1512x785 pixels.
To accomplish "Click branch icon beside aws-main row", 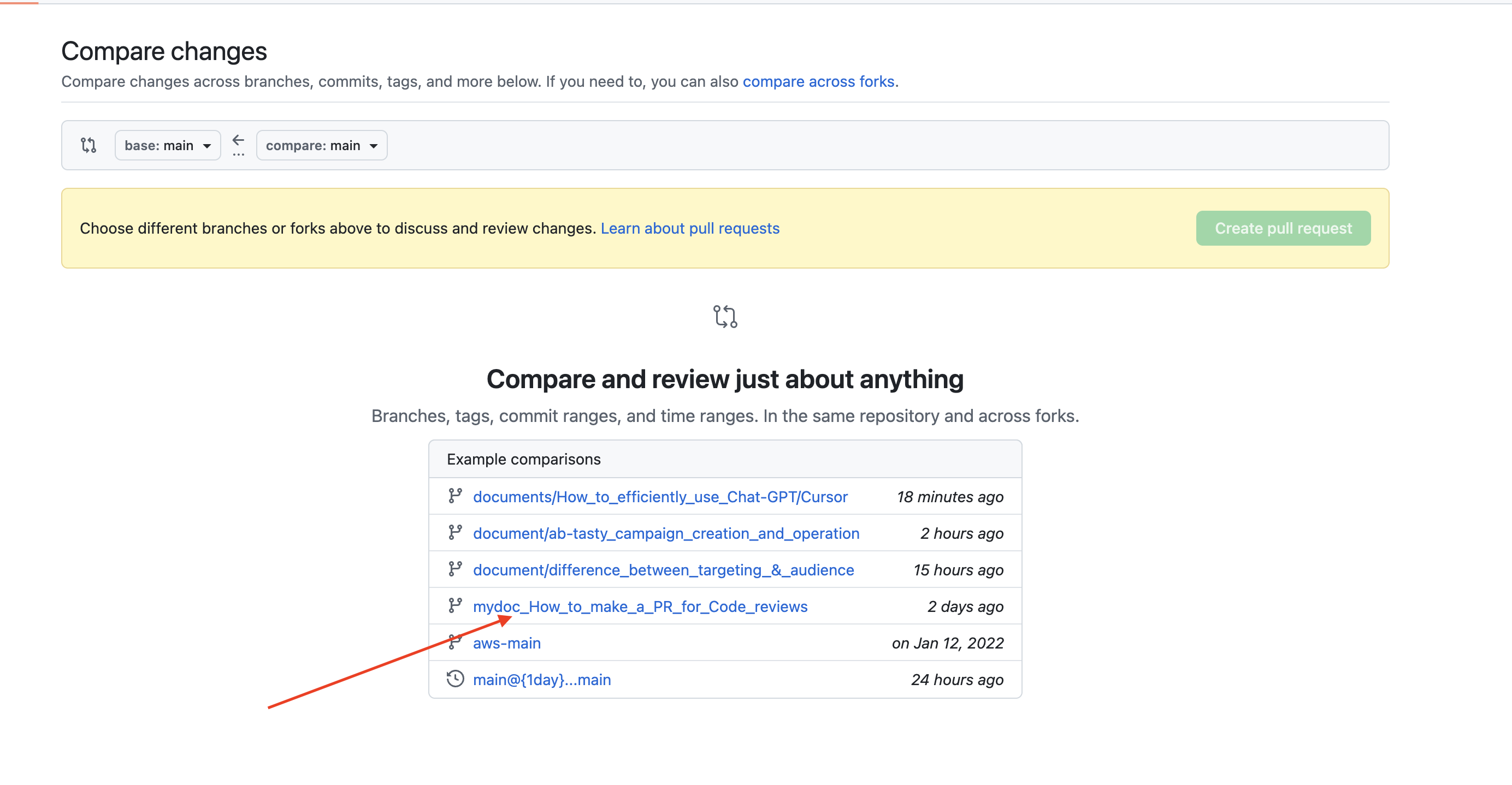I will click(455, 643).
